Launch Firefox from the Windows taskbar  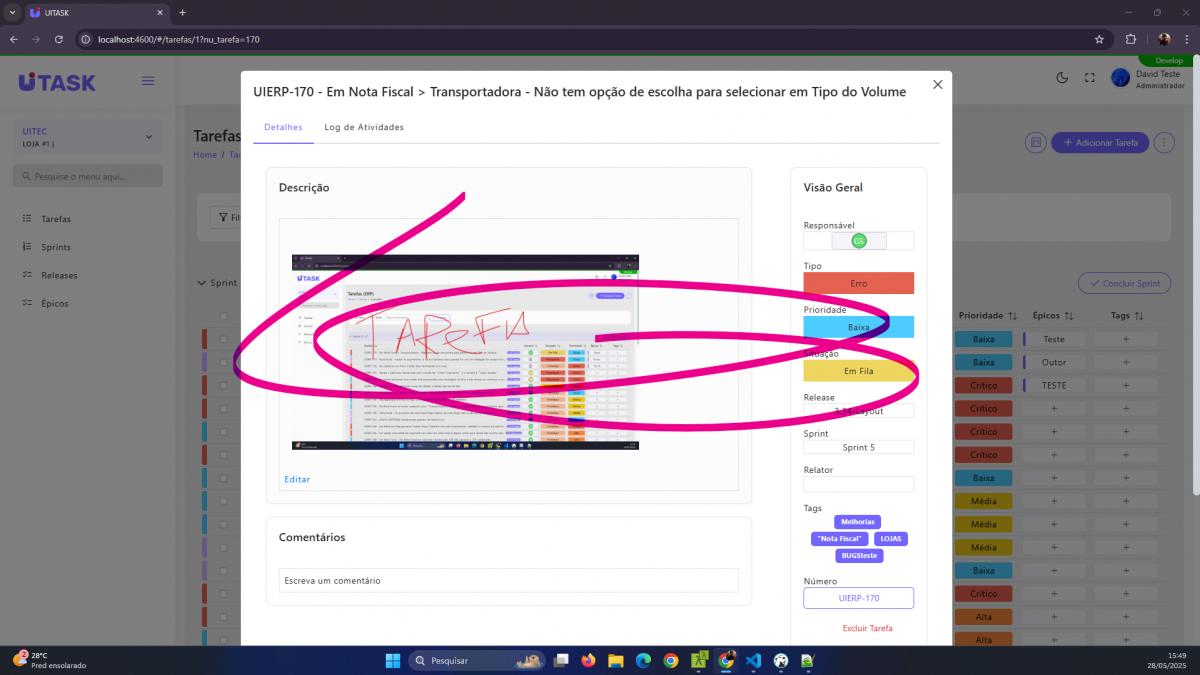[x=588, y=661]
